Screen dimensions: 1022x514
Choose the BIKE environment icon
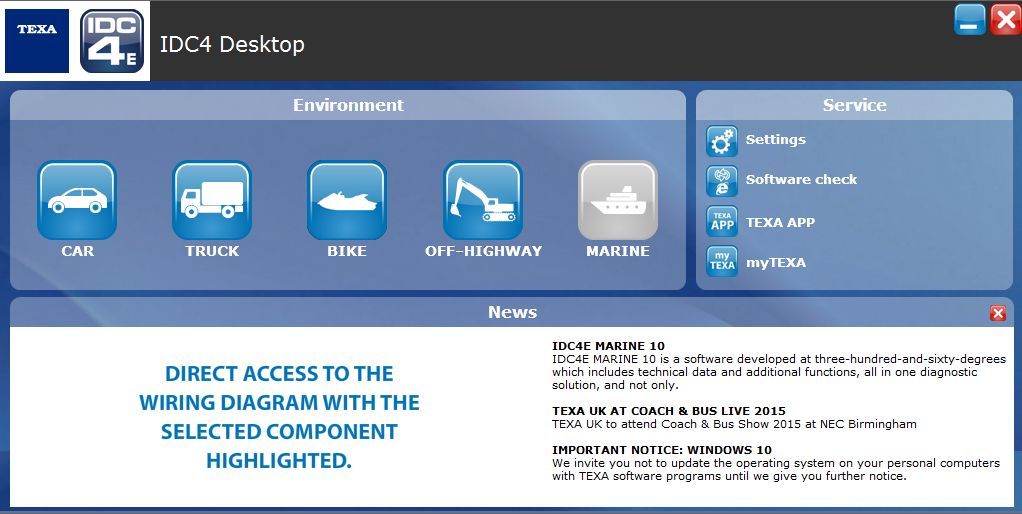pos(347,200)
